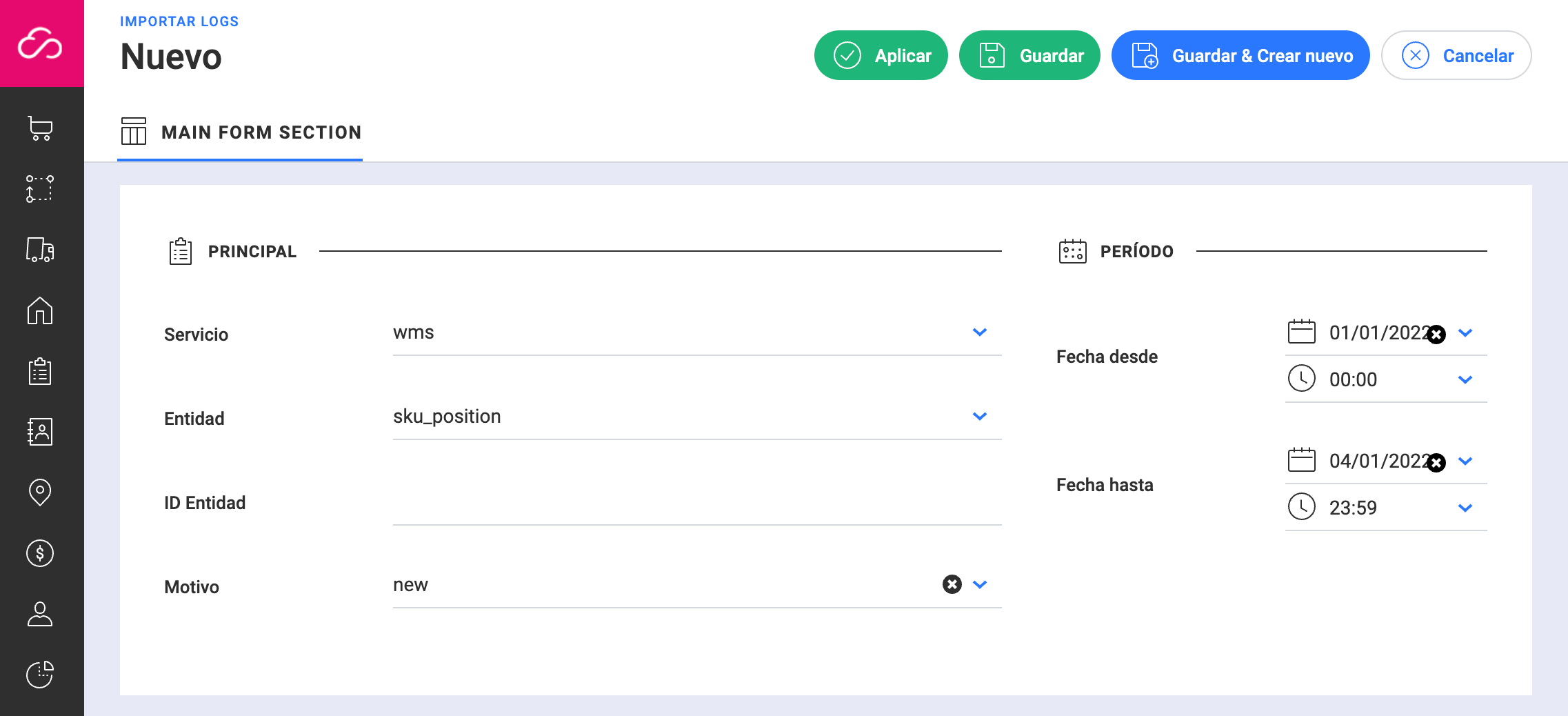The width and height of the screenshot is (1568, 716).
Task: Click the Motivo field label
Action: (192, 587)
